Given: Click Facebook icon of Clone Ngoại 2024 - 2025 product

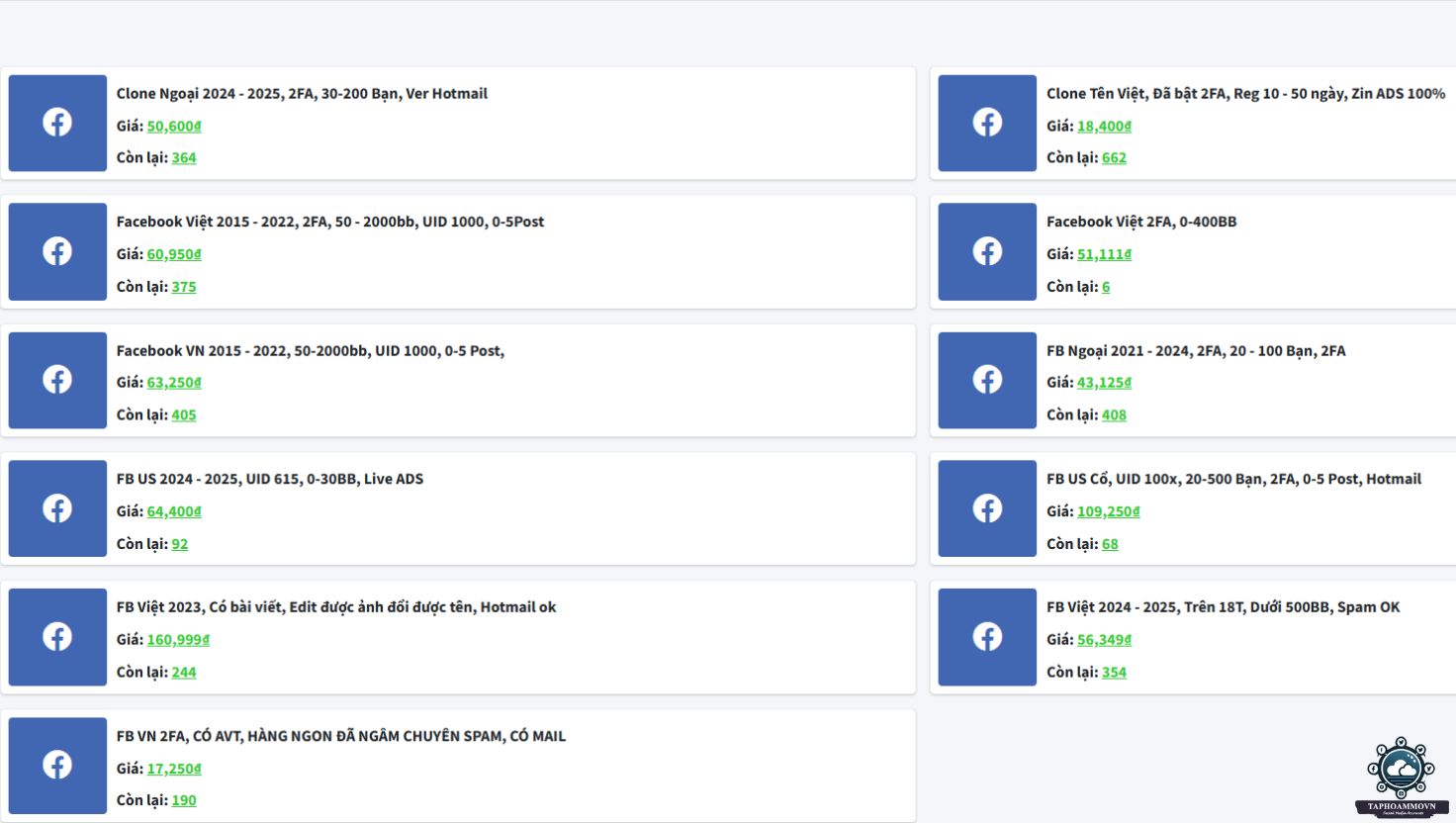Looking at the screenshot, I should [x=57, y=123].
